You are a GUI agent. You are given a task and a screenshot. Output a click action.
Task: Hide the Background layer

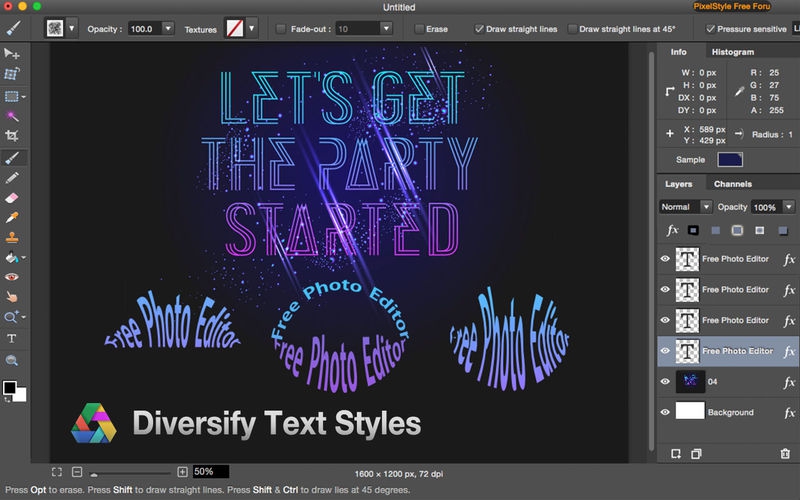tap(666, 412)
